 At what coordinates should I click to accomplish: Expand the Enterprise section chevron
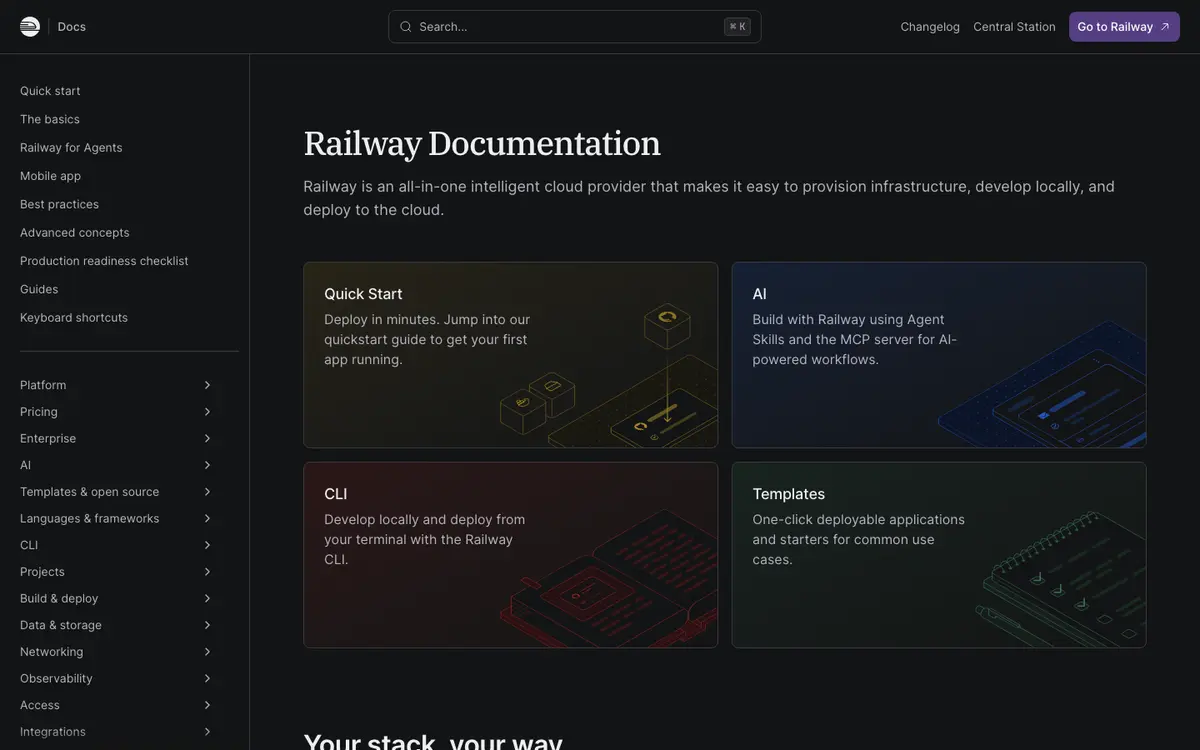[207, 439]
